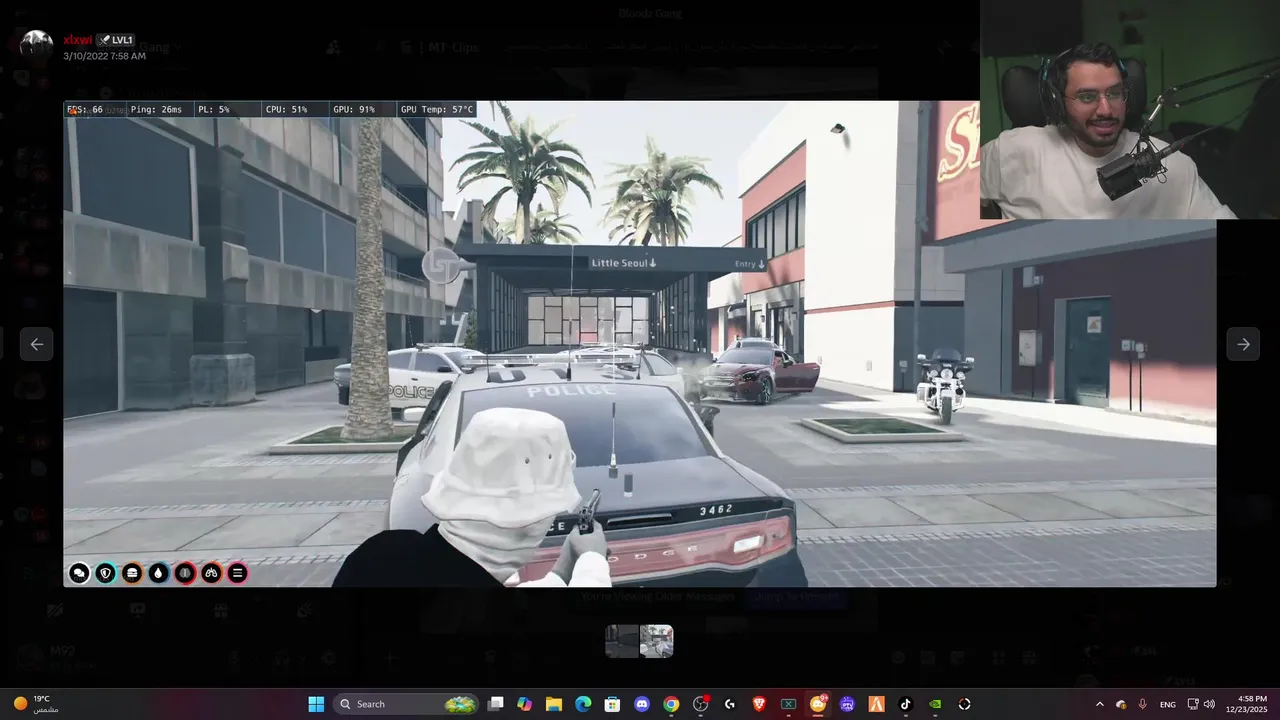Screen dimensions: 1280x720
Task: Click the chat bubbles HUD icon
Action: tap(79, 573)
